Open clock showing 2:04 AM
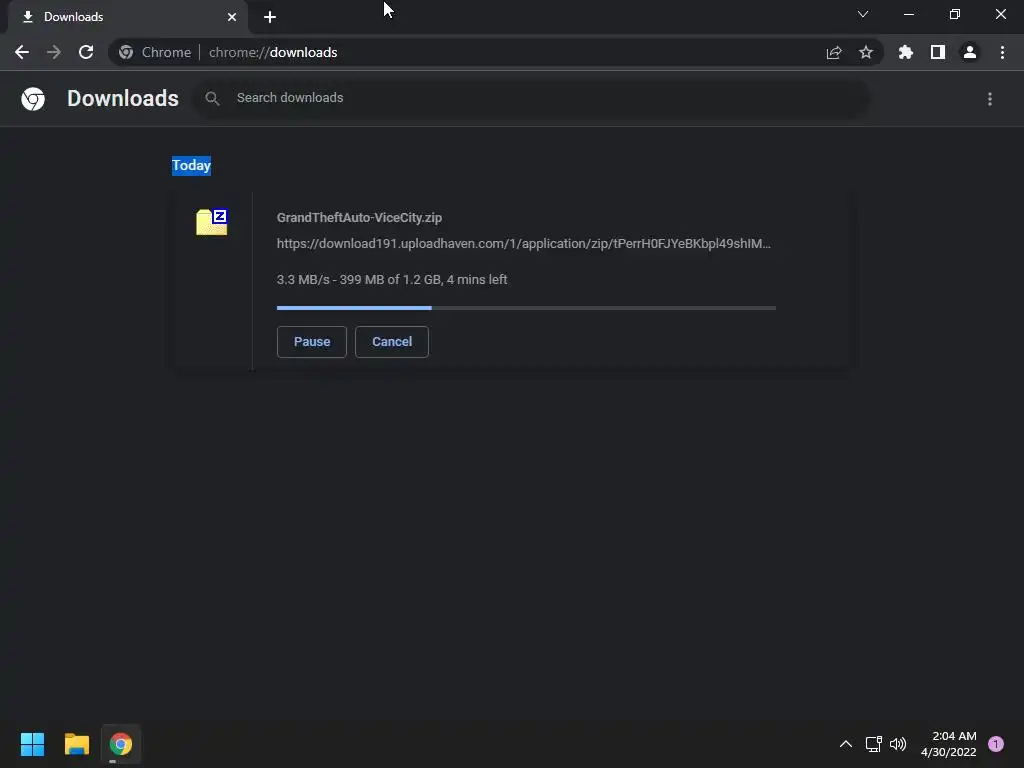 [x=949, y=744]
